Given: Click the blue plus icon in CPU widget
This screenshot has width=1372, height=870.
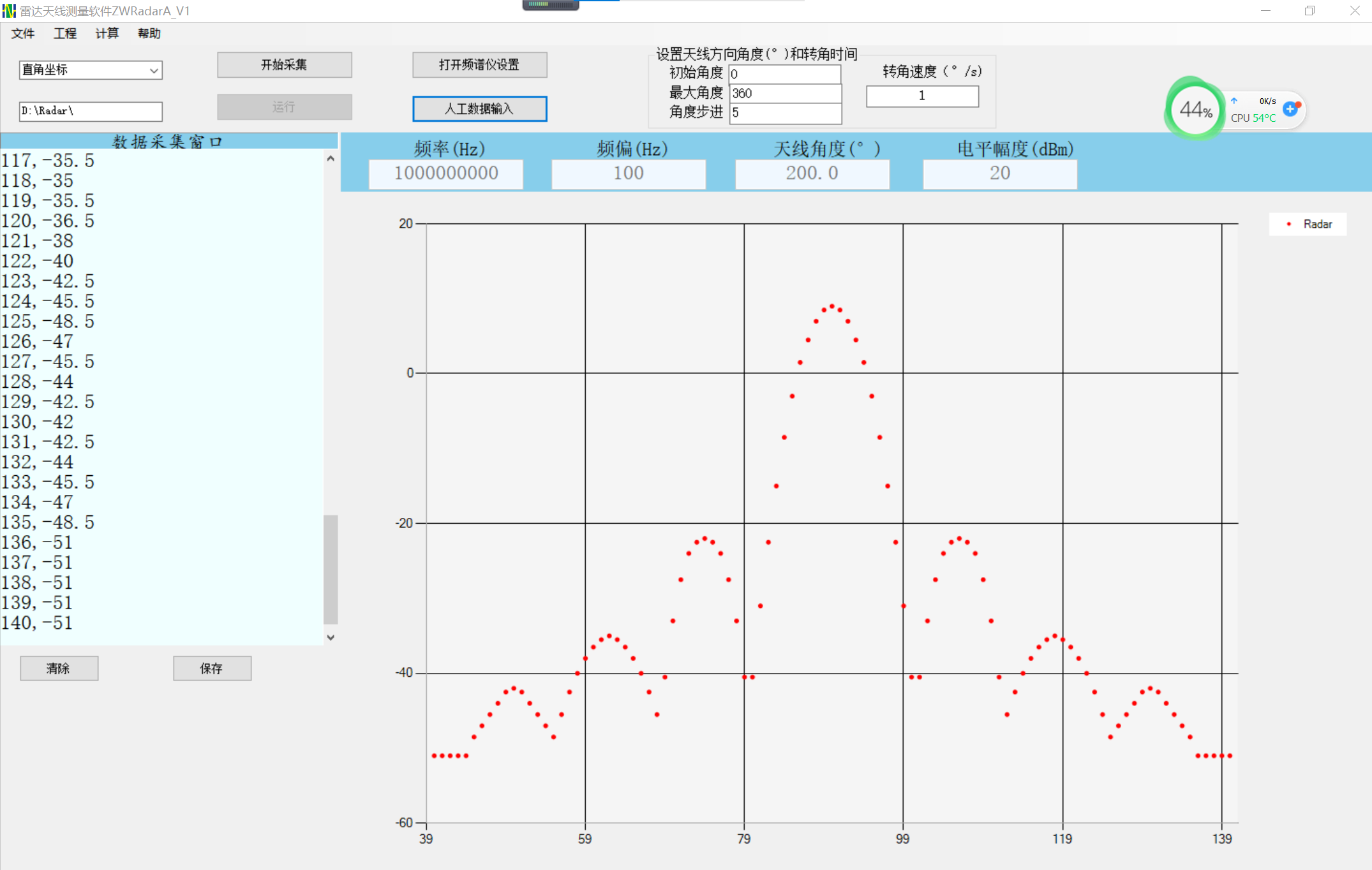Looking at the screenshot, I should coord(1290,109).
